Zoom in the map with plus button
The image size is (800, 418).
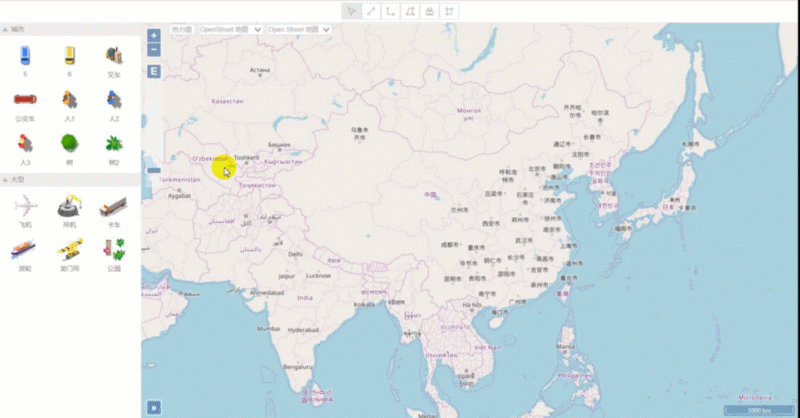click(x=154, y=35)
